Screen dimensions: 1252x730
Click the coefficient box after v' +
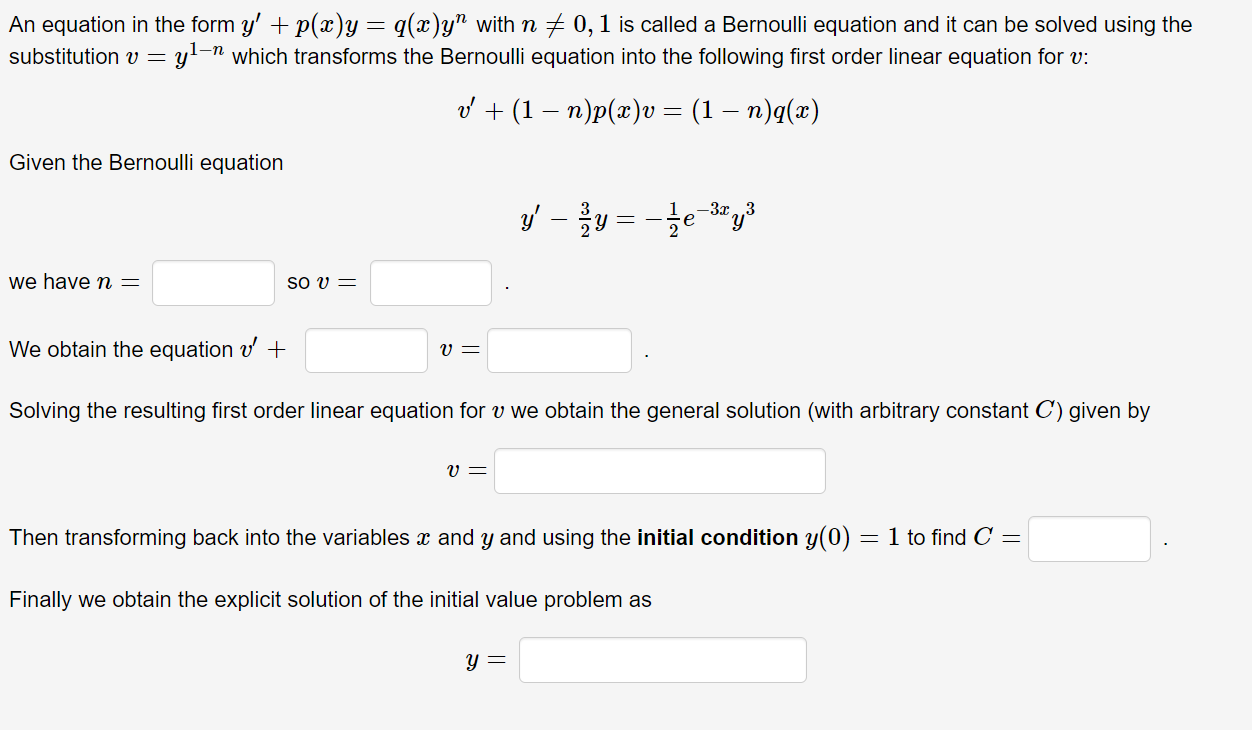click(366, 350)
